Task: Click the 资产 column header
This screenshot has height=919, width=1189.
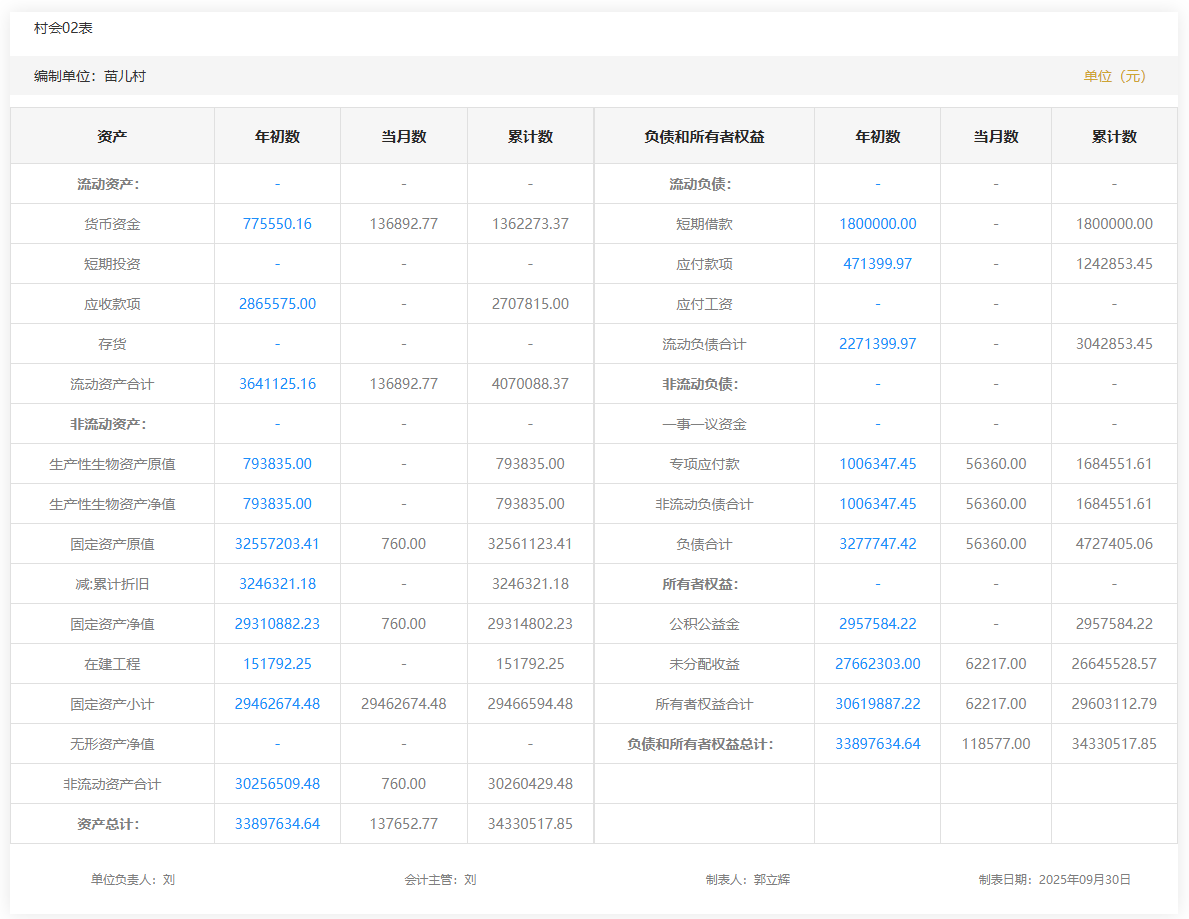Action: 112,137
